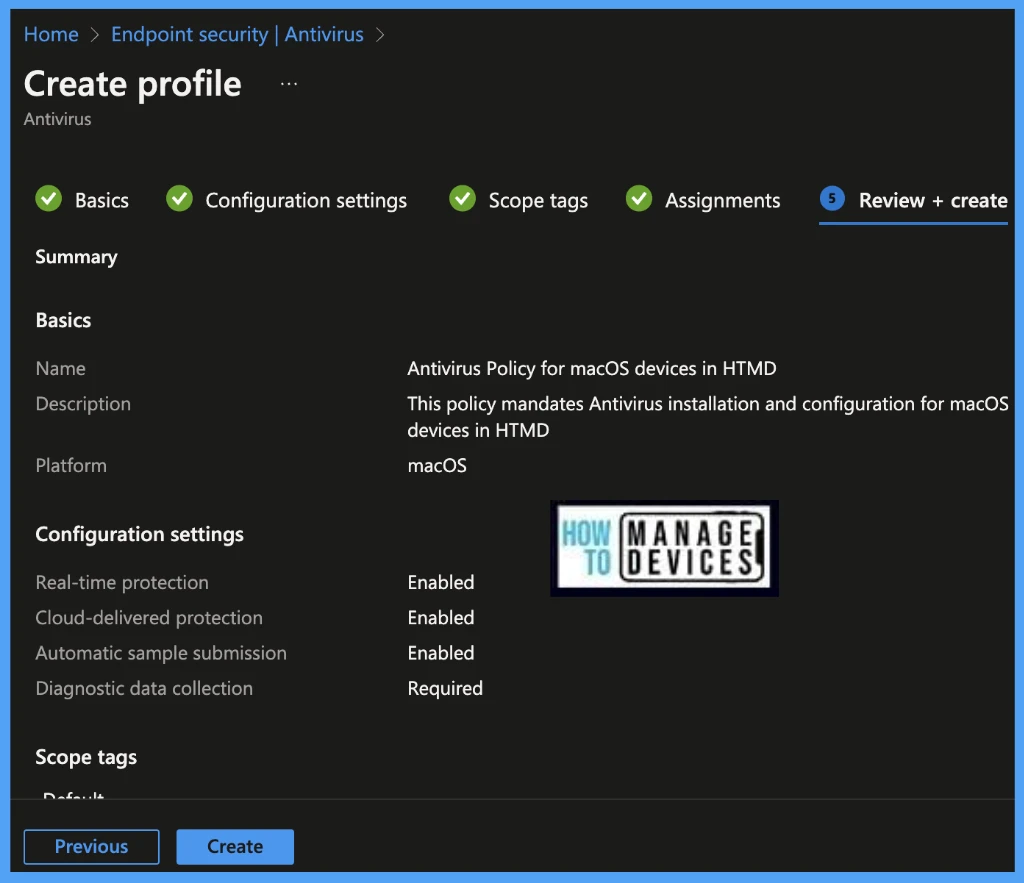1024x883 pixels.
Task: Click the 'Create profile' page title
Action: click(x=133, y=84)
